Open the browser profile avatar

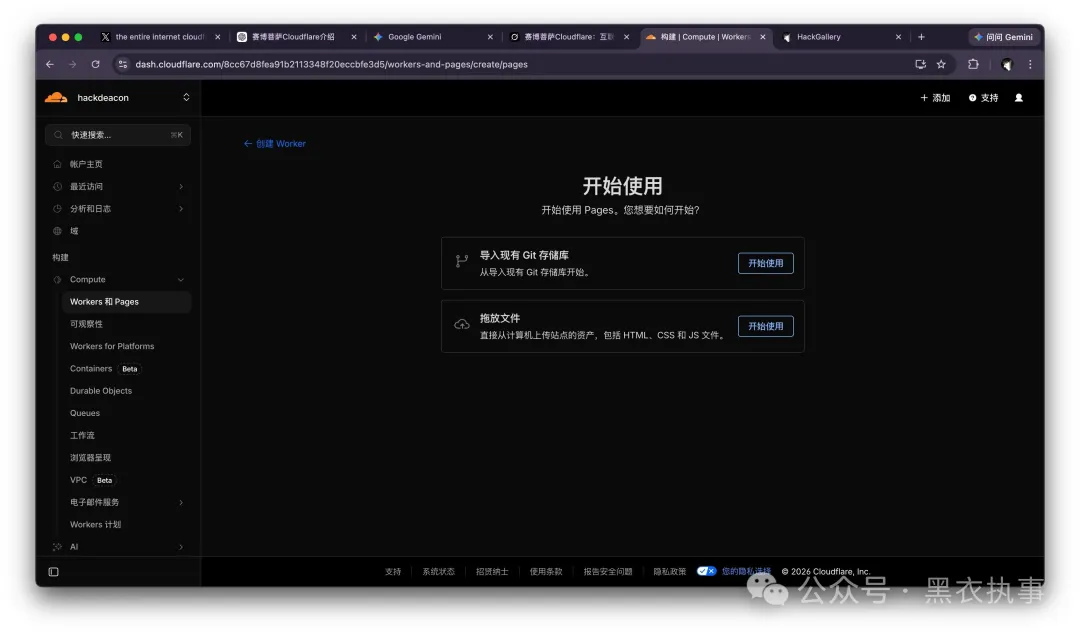coord(1007,64)
